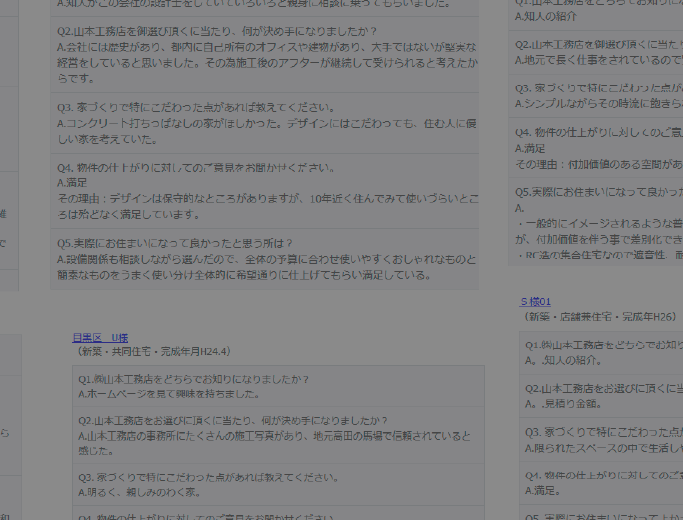Screen dimensions: 683x520
Task: Click the Q3 row under S様01
Action: 600,440
